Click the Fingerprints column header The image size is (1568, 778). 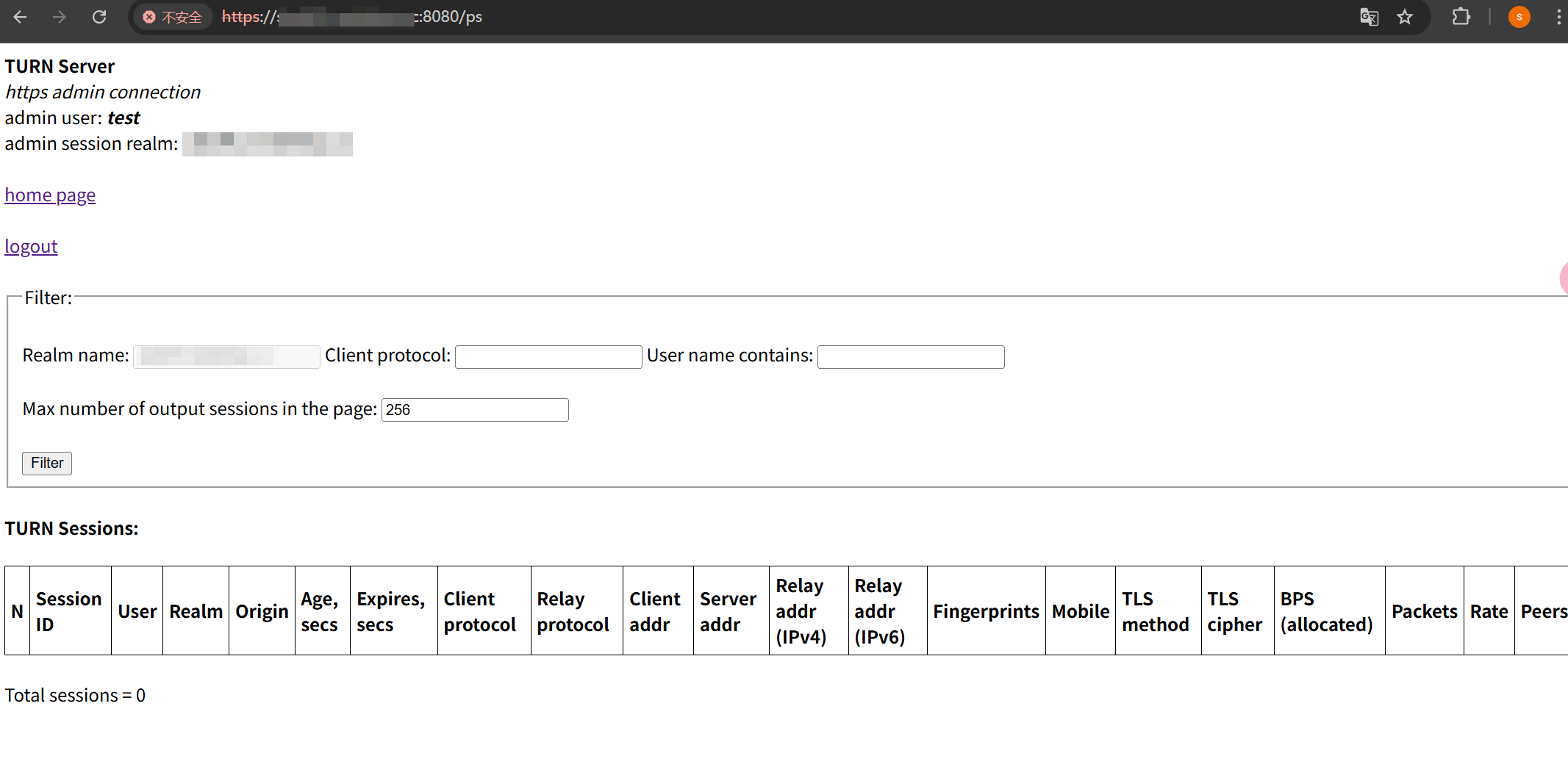(x=986, y=611)
